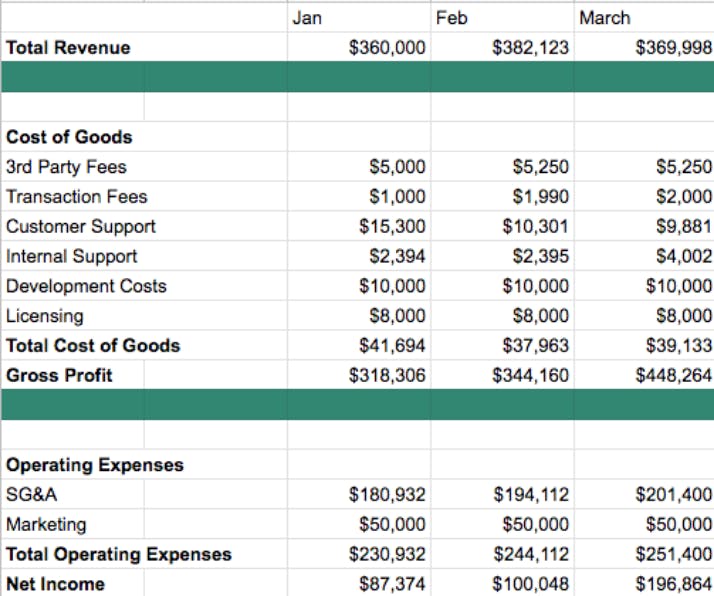The width and height of the screenshot is (714, 596).
Task: Click February Transaction Fees value $1,990
Action: click(501, 197)
